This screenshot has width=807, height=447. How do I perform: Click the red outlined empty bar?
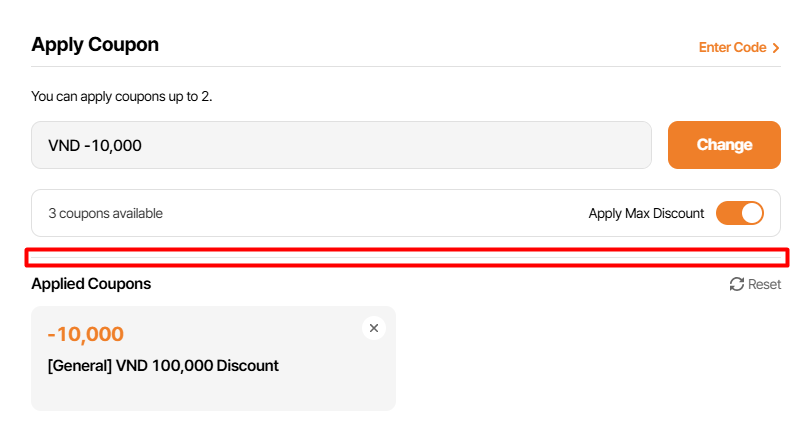tap(407, 258)
